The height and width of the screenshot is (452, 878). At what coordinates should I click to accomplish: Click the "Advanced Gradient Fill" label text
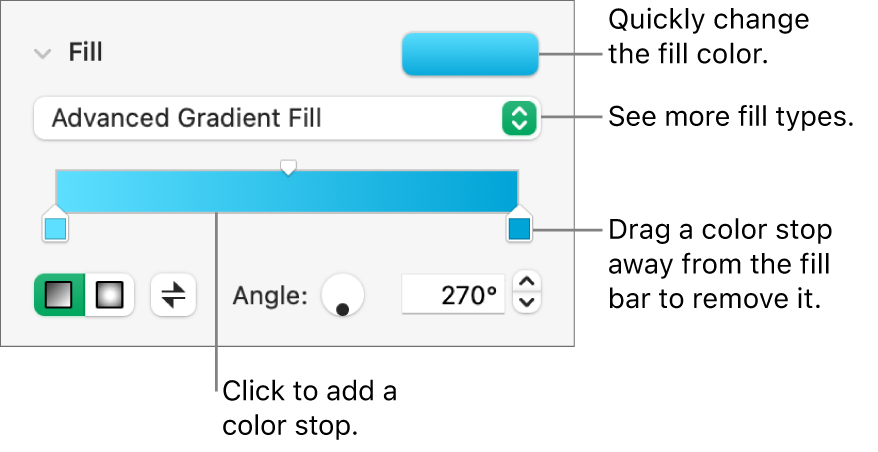point(187,119)
